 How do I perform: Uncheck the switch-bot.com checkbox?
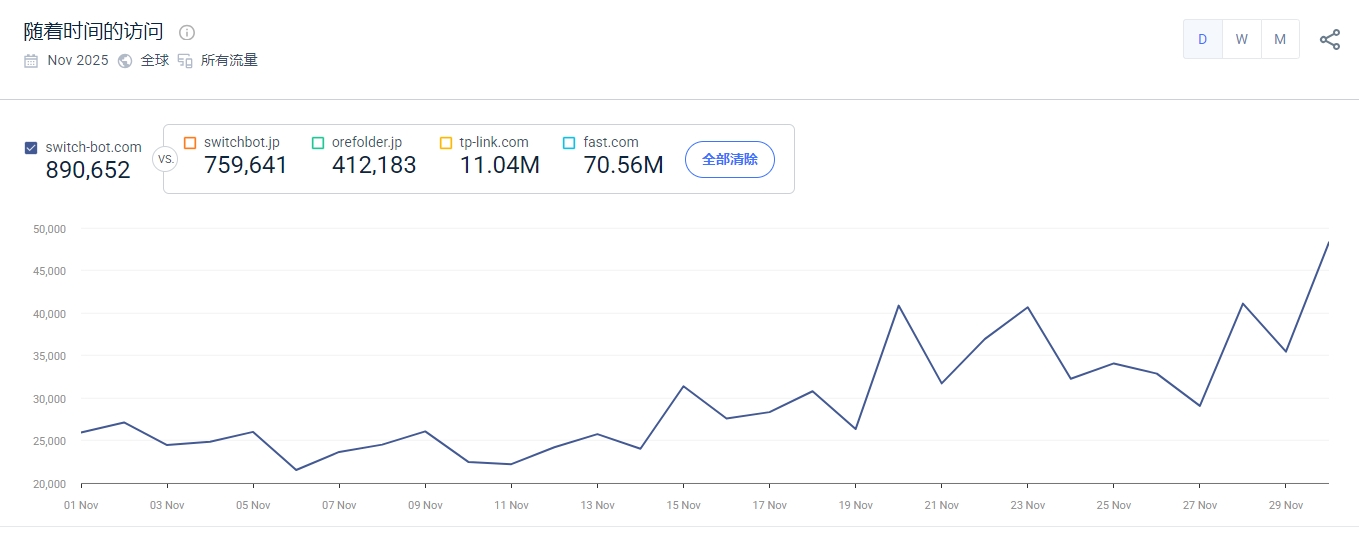coord(31,148)
